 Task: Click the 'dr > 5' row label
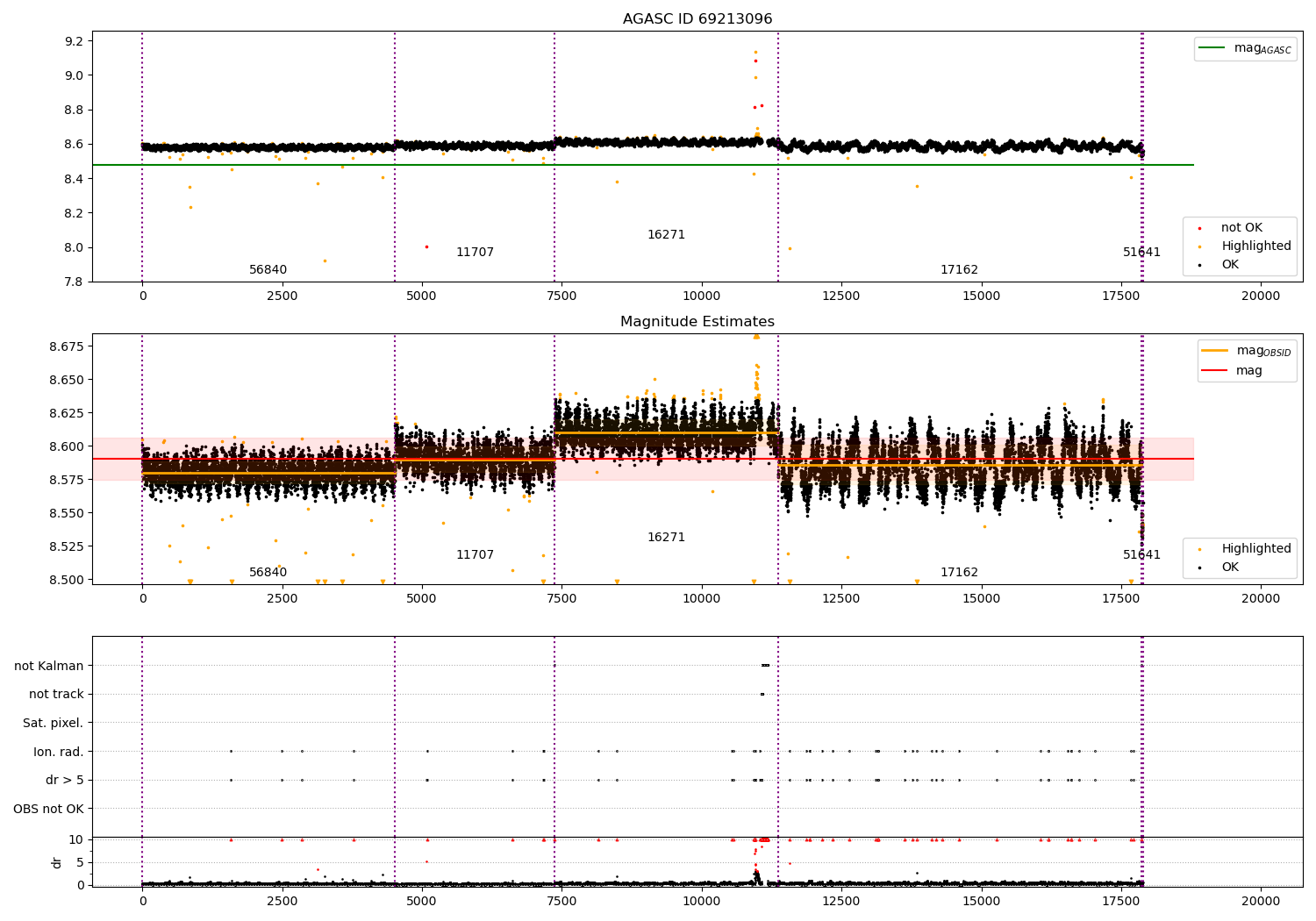(x=65, y=780)
